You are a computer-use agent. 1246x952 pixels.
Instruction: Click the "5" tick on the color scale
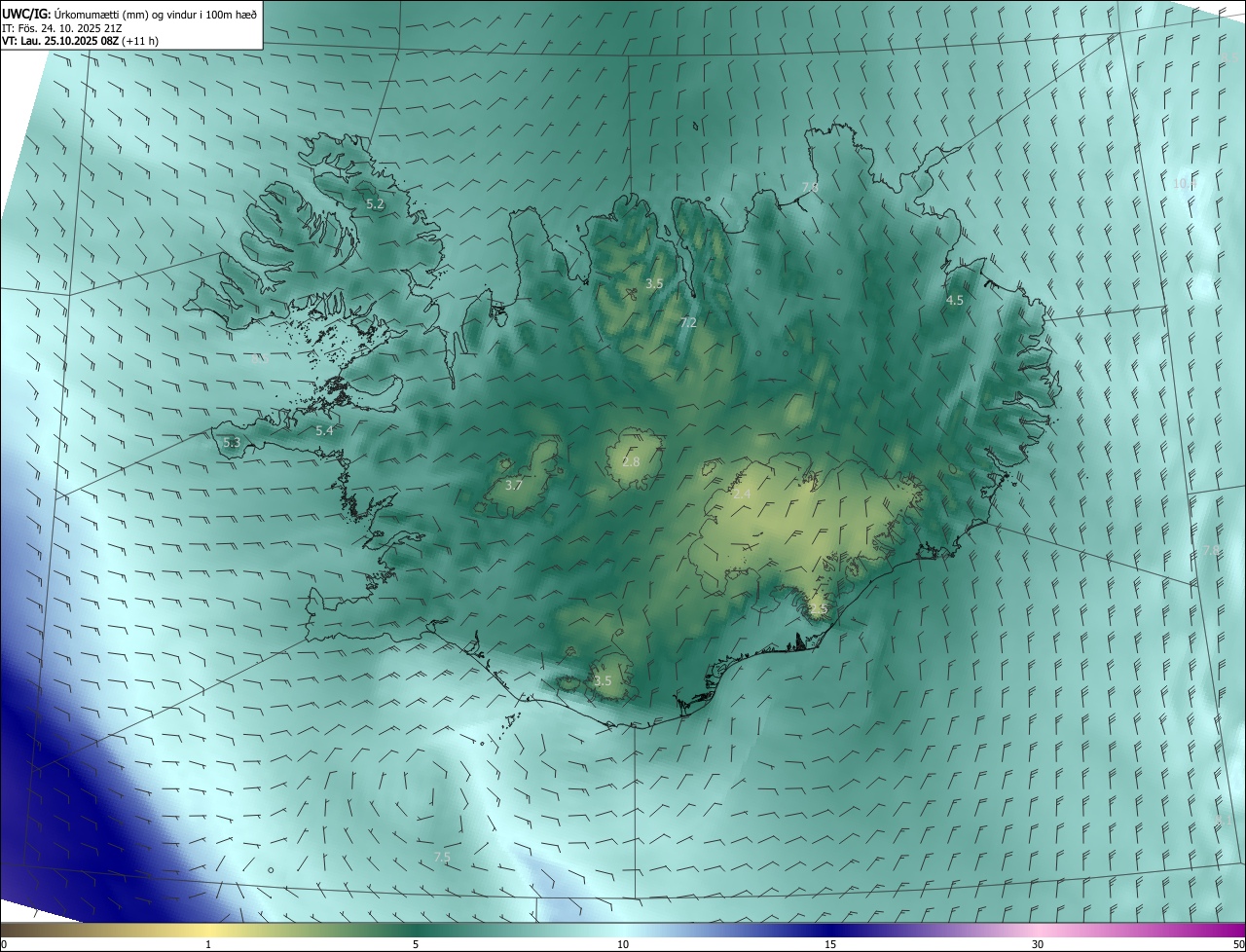[x=416, y=944]
